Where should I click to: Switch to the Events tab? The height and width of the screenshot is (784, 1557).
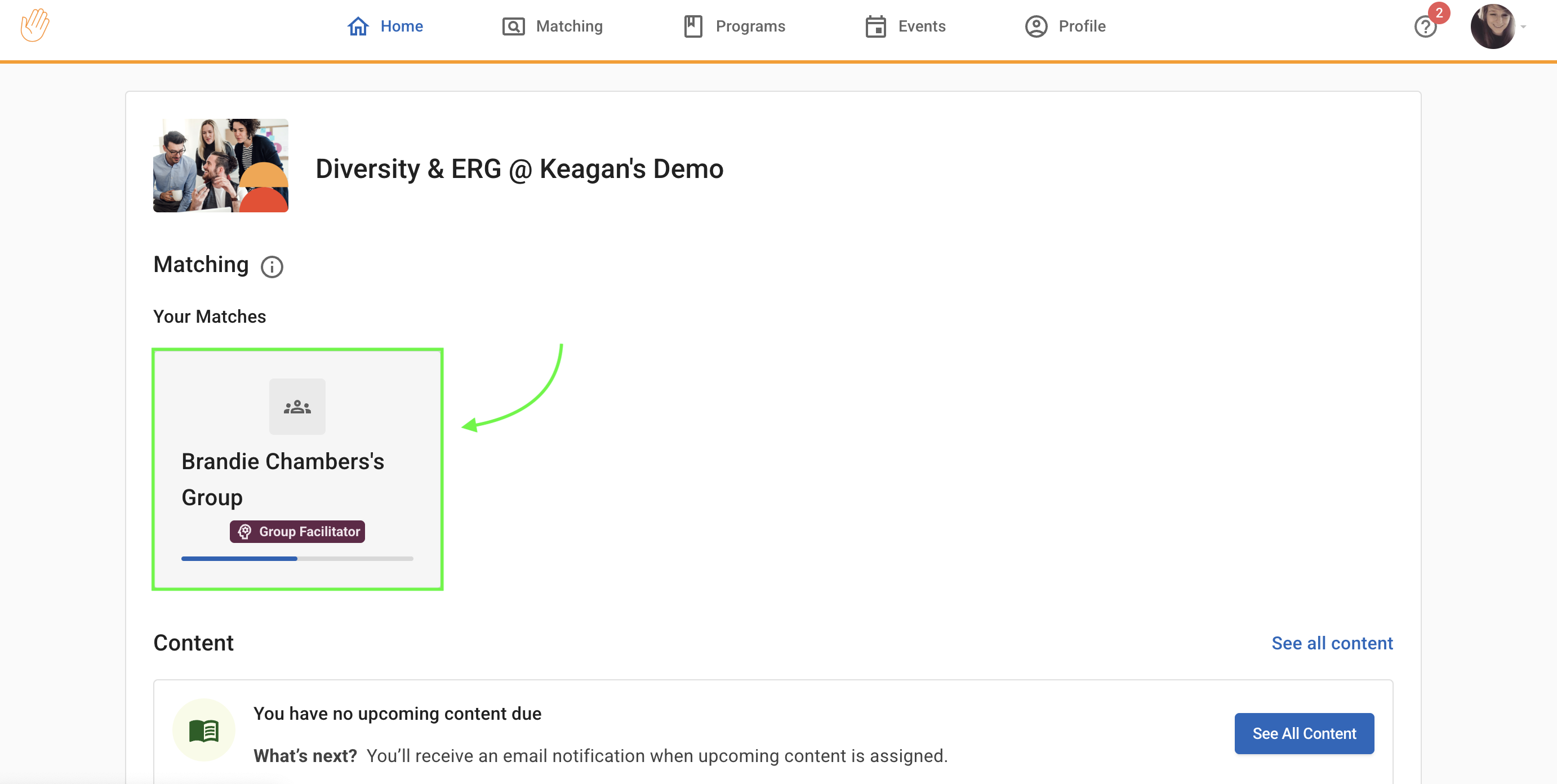point(921,26)
